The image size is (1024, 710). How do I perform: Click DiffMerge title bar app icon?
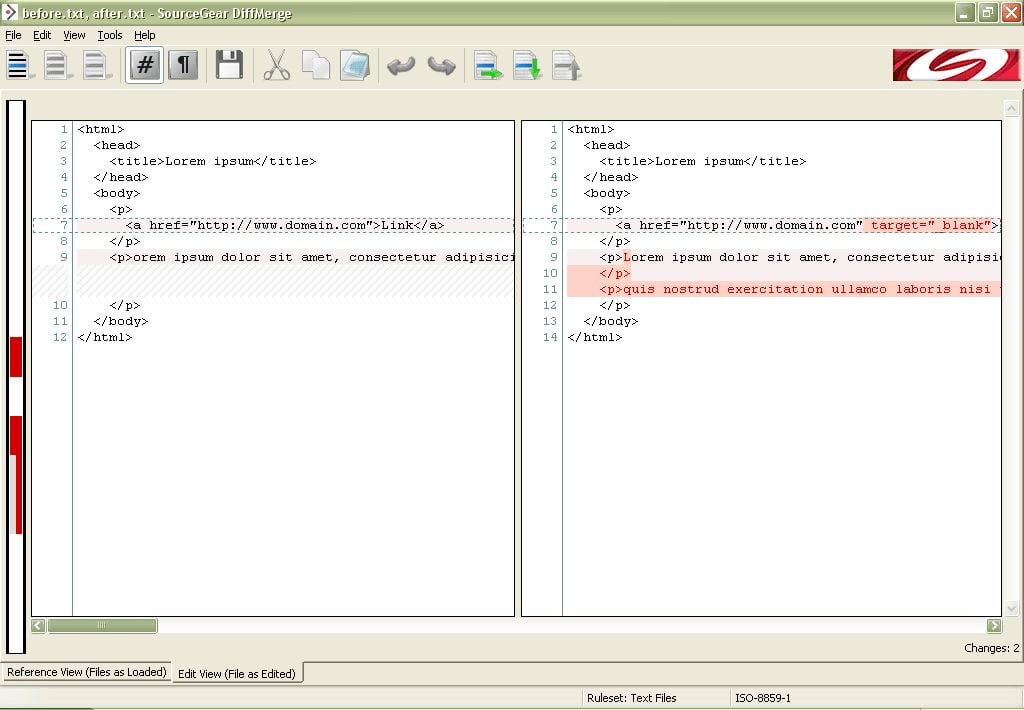(x=10, y=12)
